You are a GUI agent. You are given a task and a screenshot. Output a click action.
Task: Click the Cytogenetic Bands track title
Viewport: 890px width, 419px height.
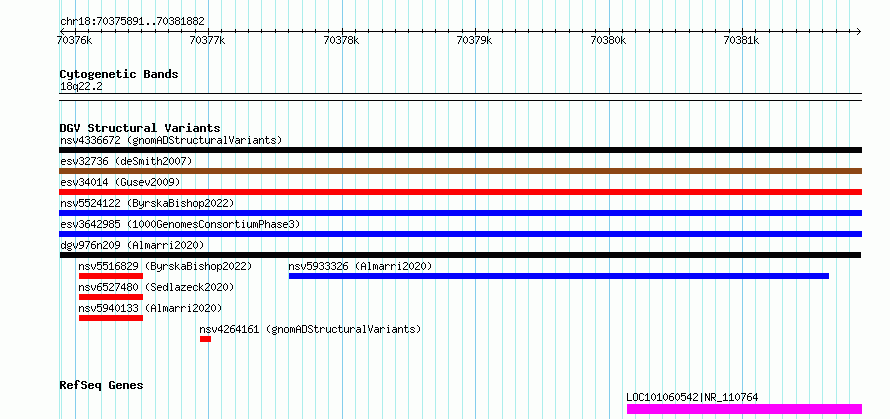119,74
